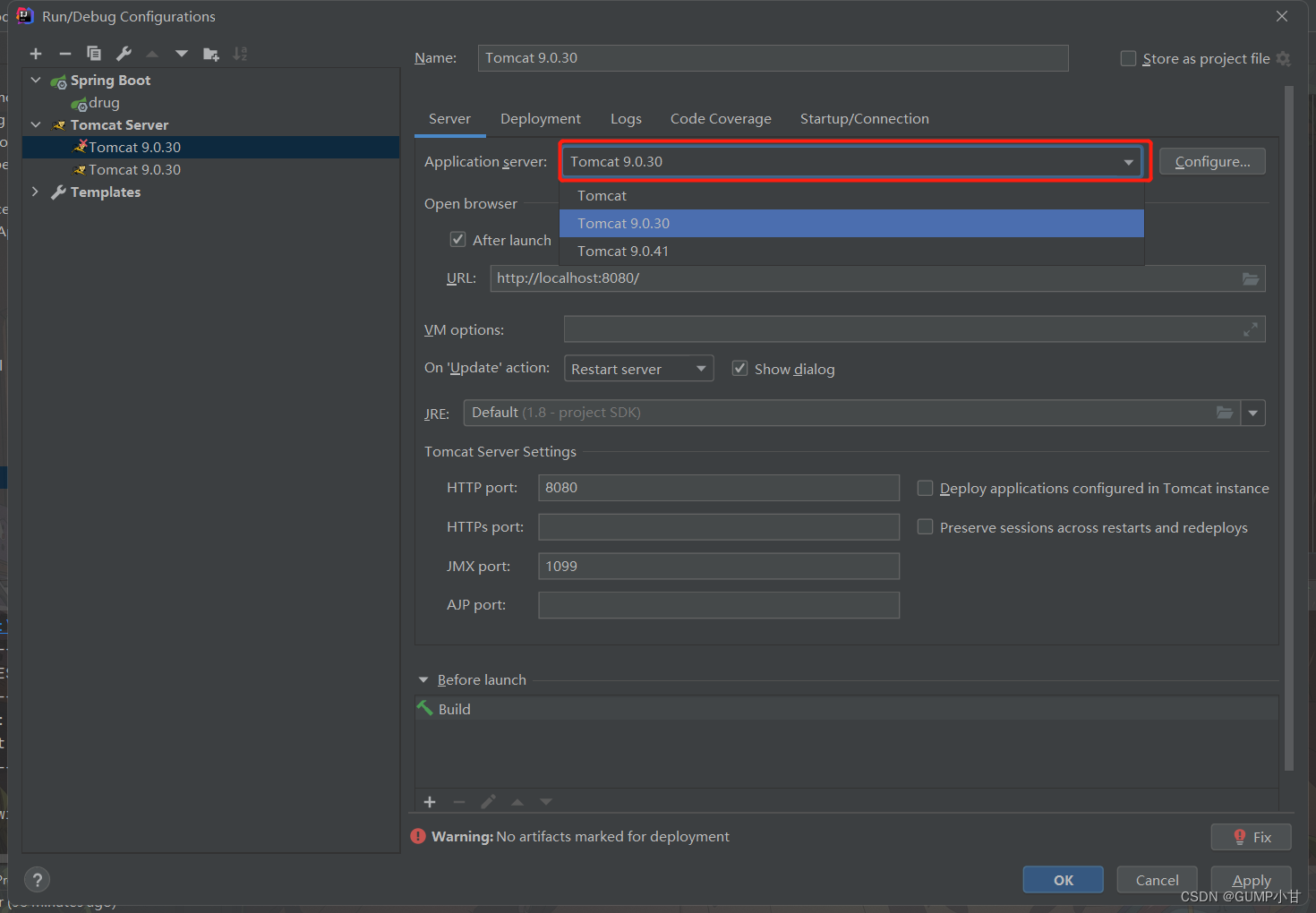Click the Configure... button

(x=1212, y=161)
